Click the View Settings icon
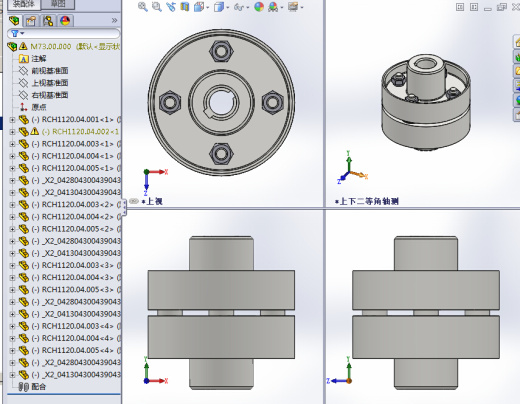Viewport: 520px width, 404px height. coord(293,7)
